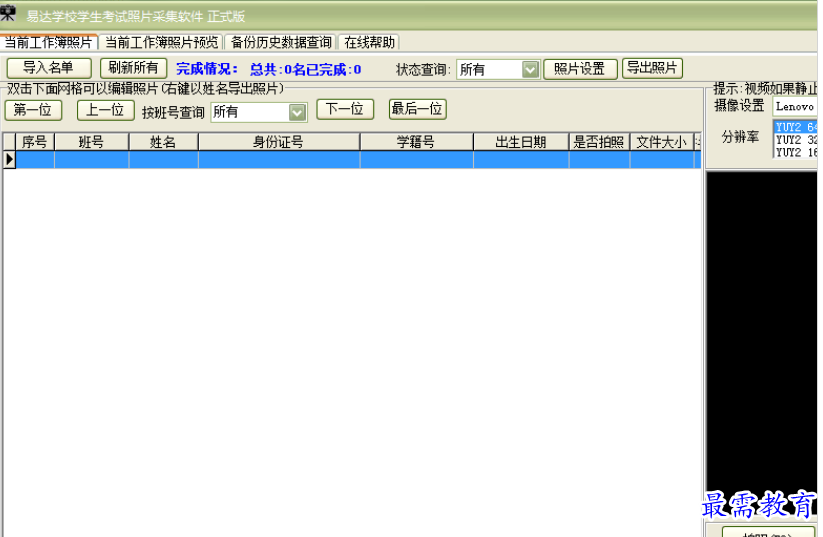Select the first YUY2 resolution option

click(796, 127)
